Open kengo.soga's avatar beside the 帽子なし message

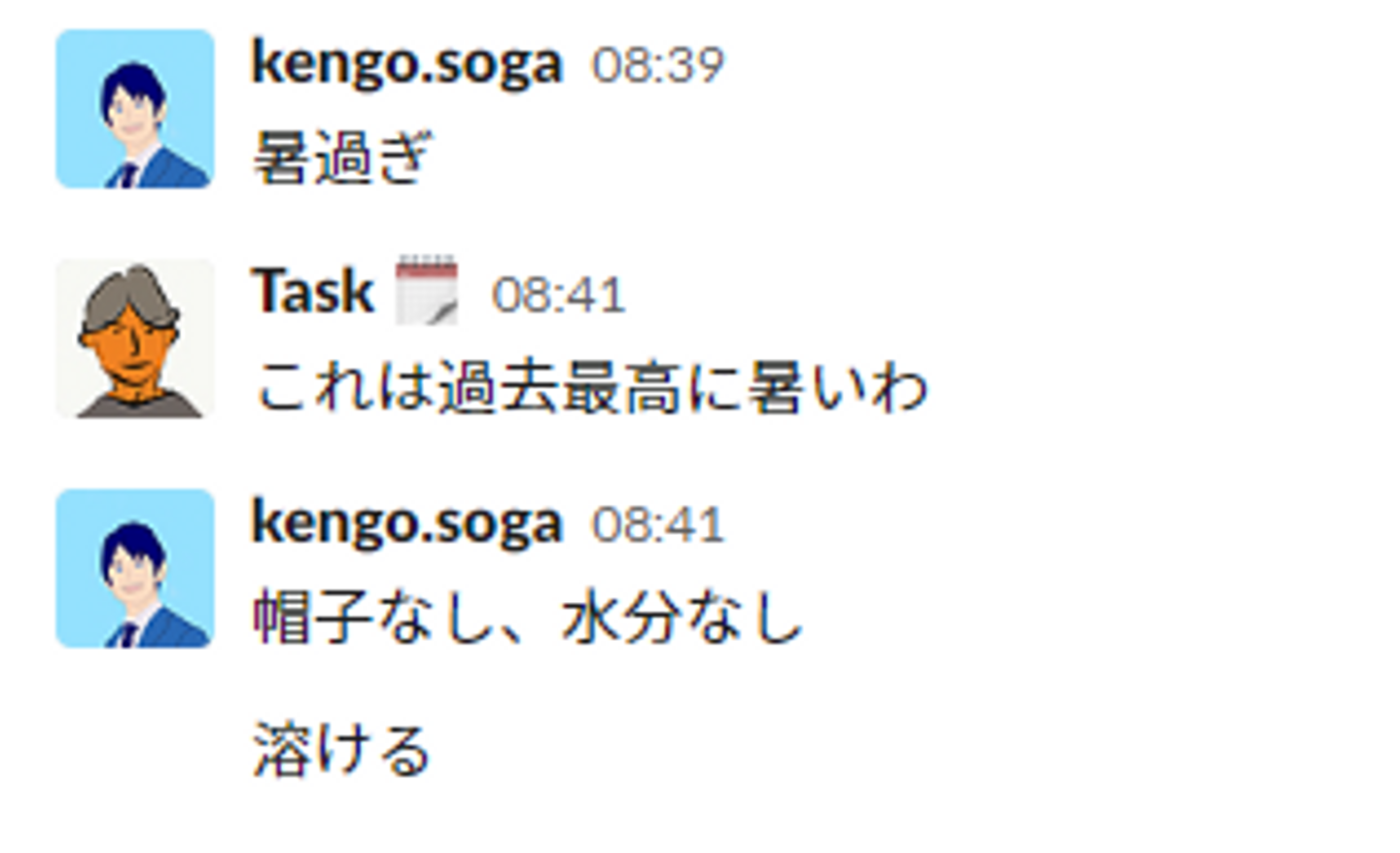click(135, 569)
